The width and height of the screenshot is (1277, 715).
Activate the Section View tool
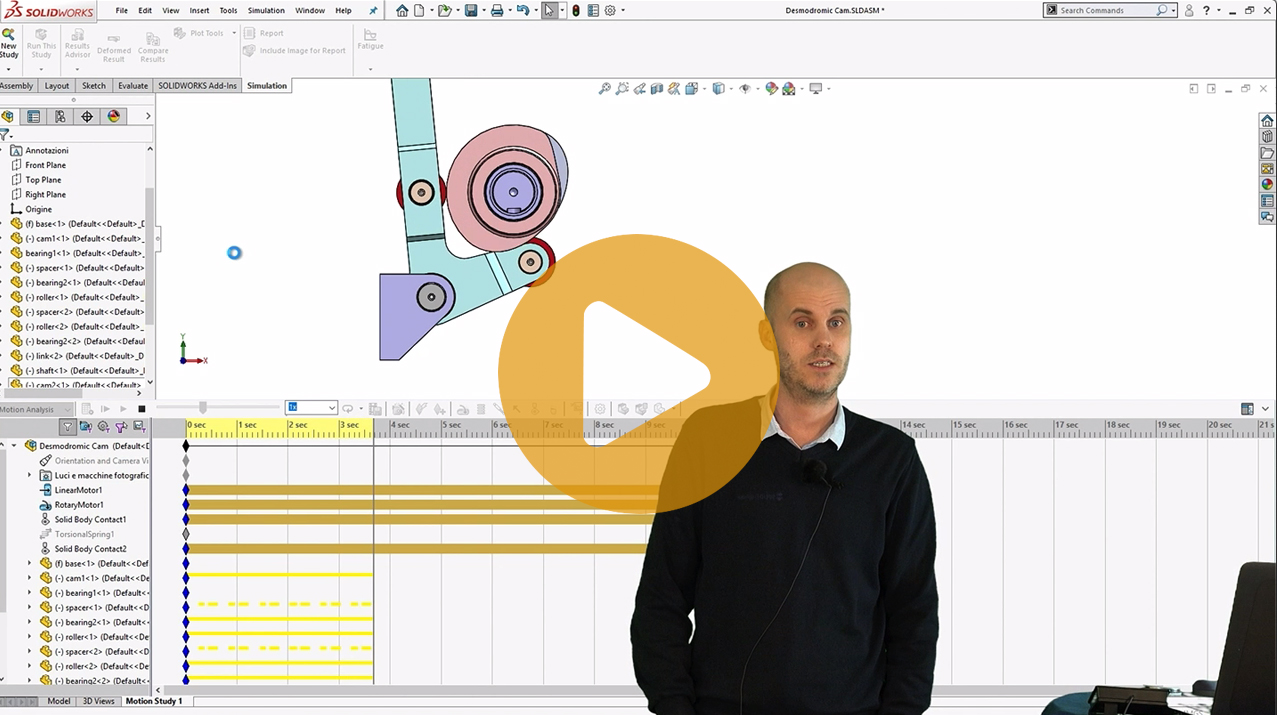[x=655, y=88]
